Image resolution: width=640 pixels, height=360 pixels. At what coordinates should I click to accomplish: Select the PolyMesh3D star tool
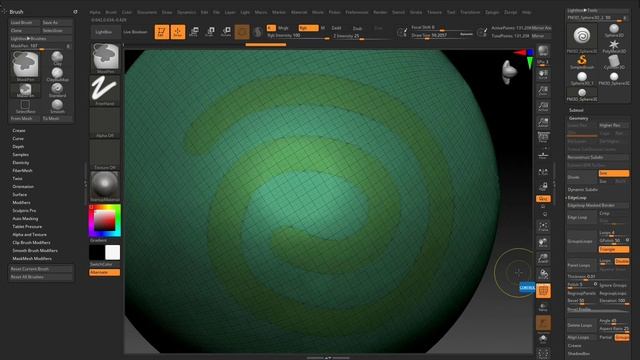613,46
